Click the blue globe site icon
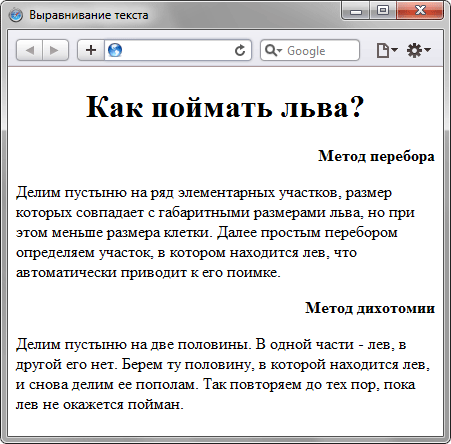 [115, 50]
